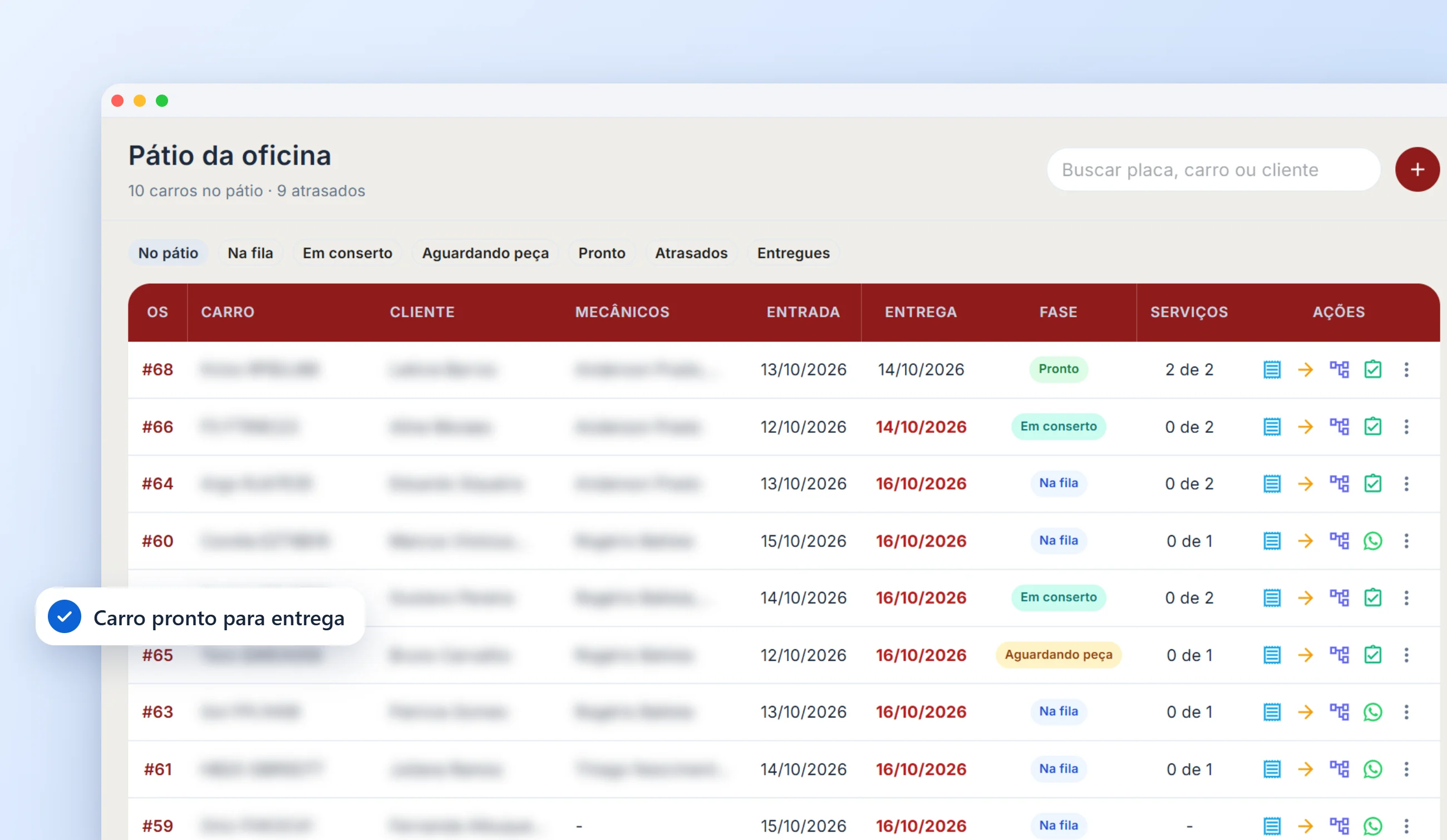Open the purple hierarchy icon for OS #64

pyautogui.click(x=1339, y=483)
